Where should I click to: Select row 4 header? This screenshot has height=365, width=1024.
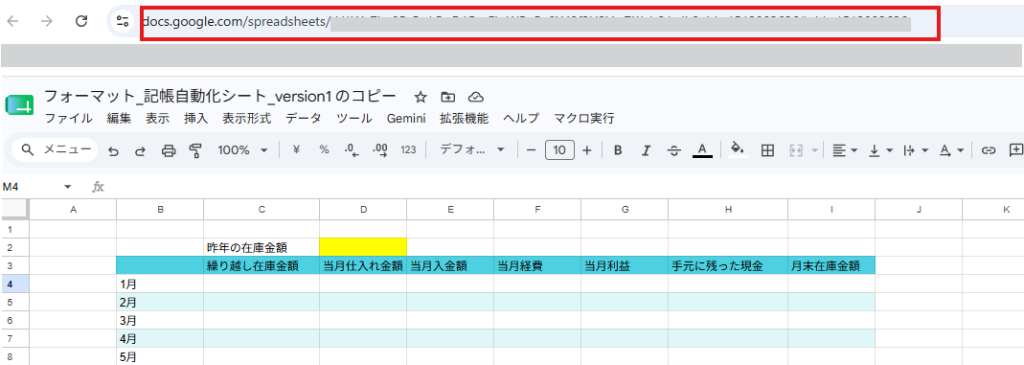tap(14, 284)
